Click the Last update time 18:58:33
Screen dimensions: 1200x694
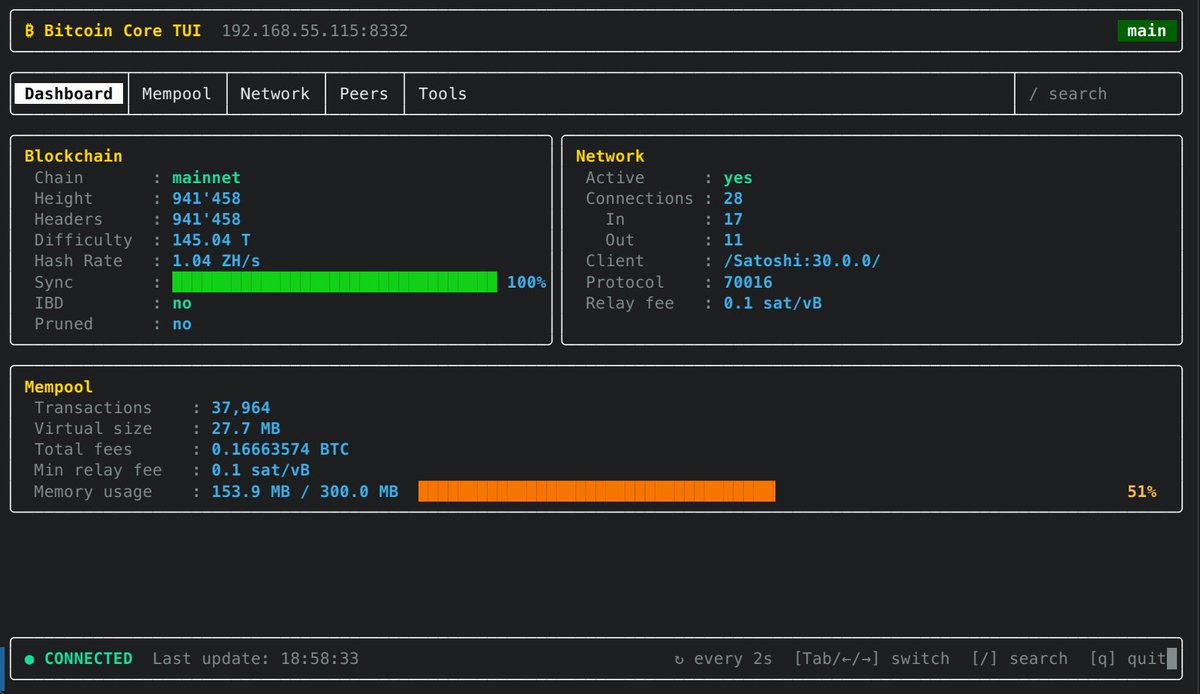pyautogui.click(x=319, y=659)
